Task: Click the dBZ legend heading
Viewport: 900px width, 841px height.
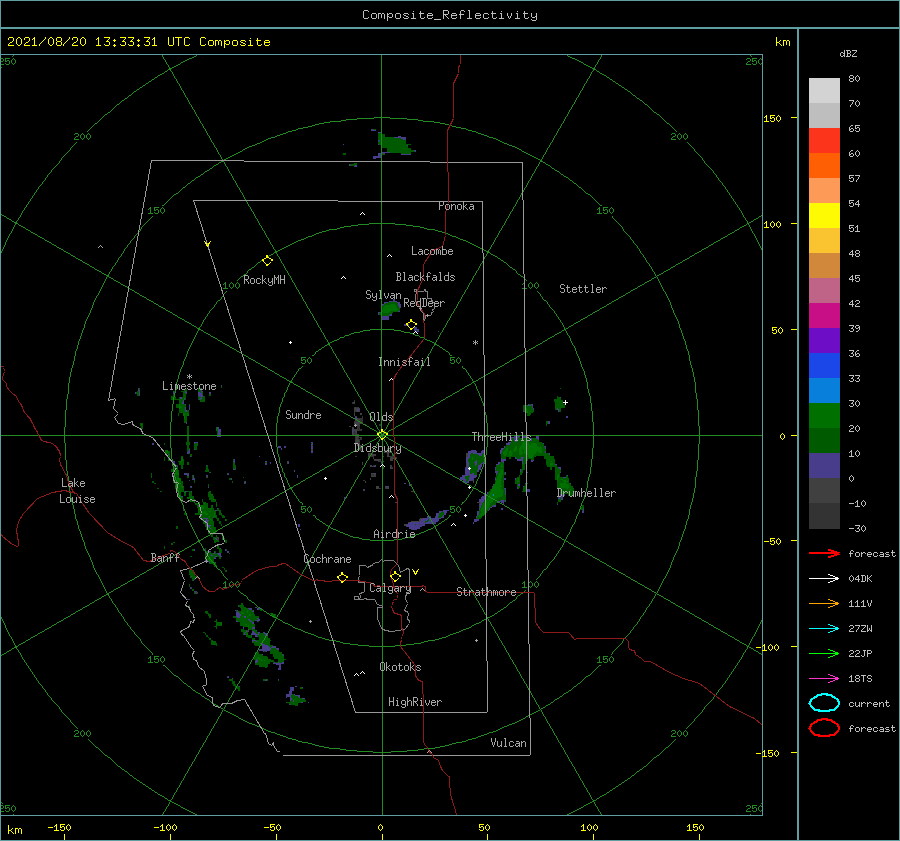Action: click(848, 53)
